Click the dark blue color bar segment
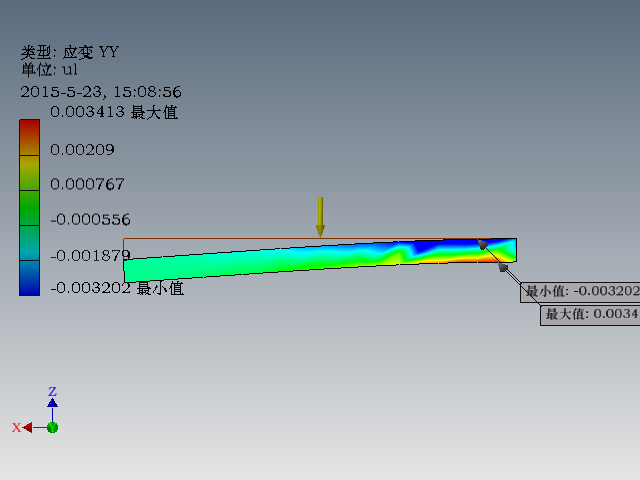Image resolution: width=640 pixels, height=480 pixels. tap(29, 278)
